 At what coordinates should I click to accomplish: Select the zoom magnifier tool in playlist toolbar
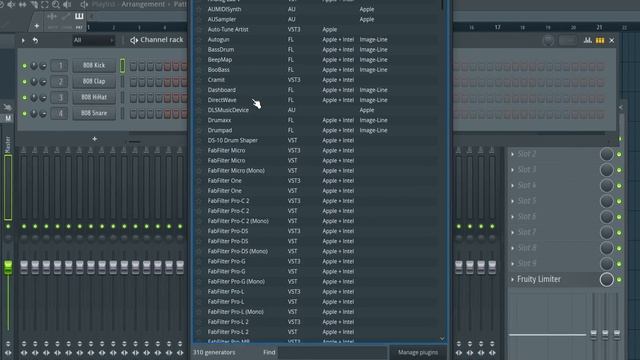[56, 5]
